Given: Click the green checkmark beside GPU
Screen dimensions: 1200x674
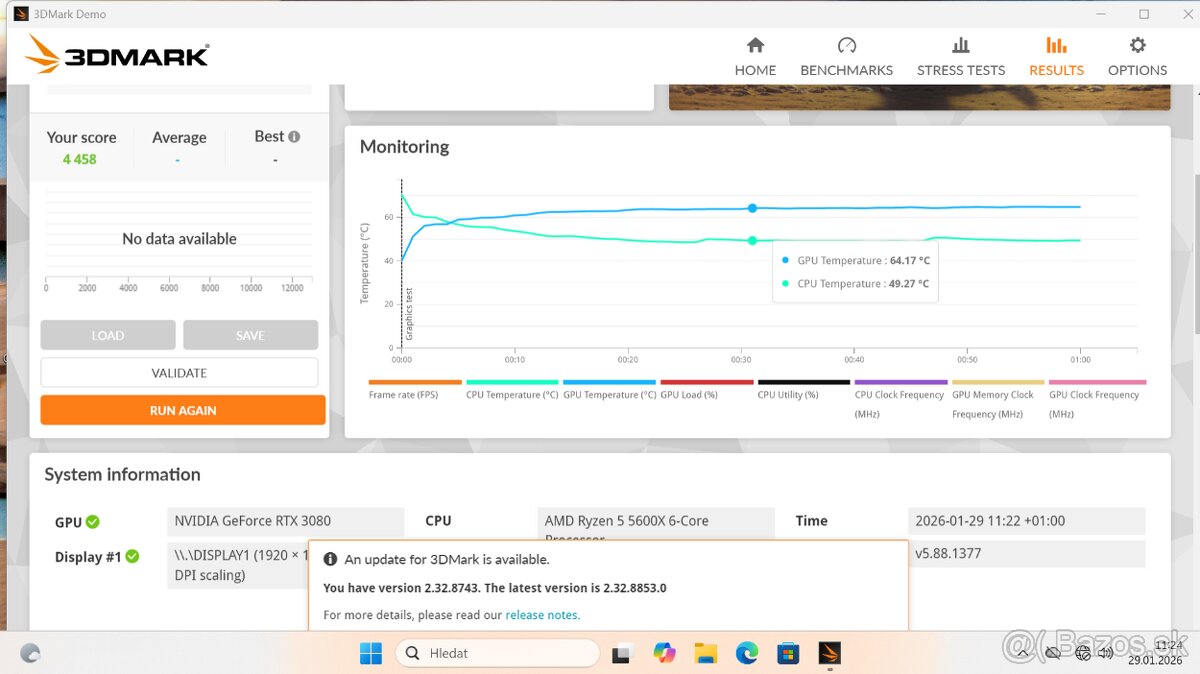Looking at the screenshot, I should pos(93,522).
